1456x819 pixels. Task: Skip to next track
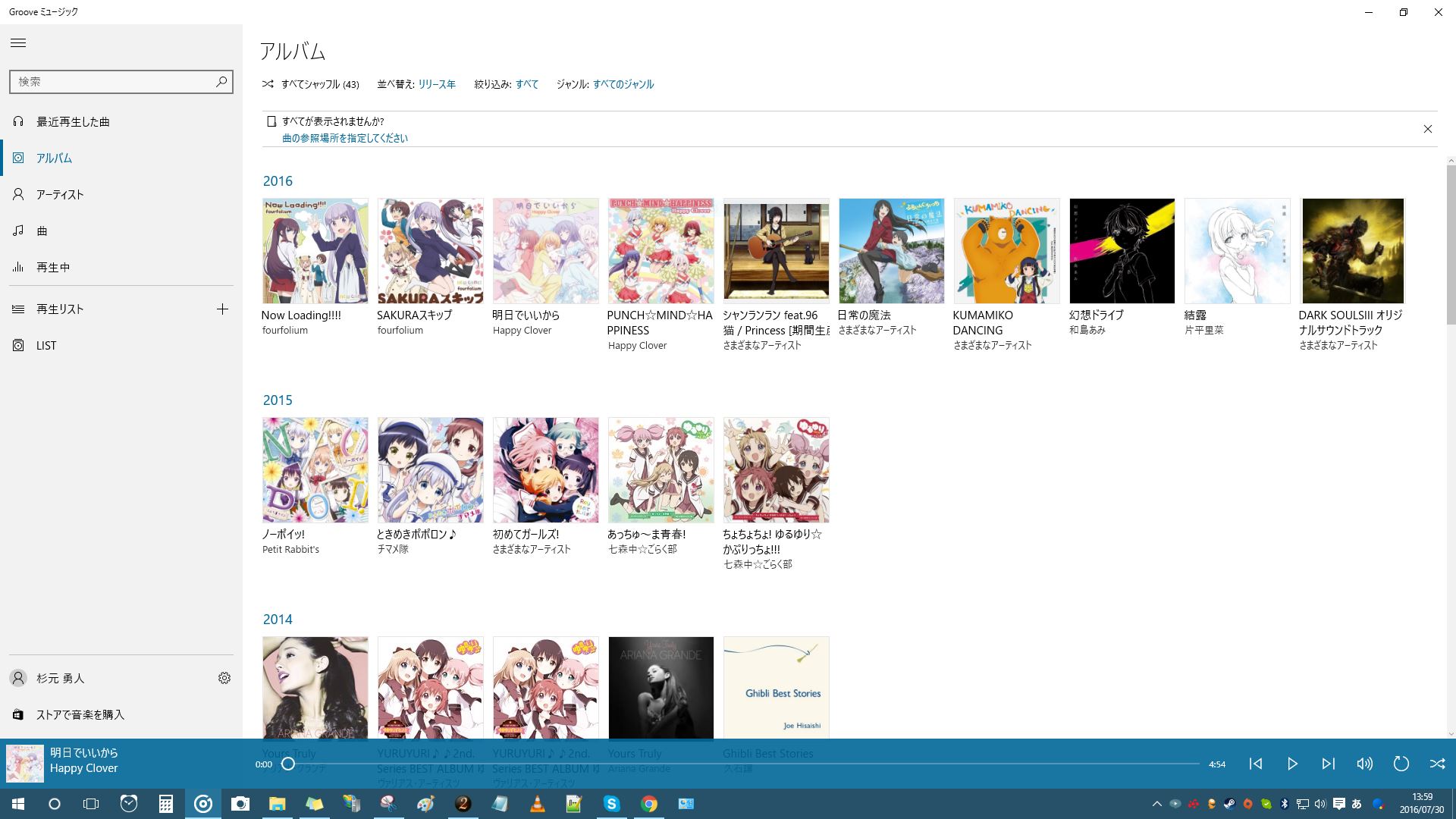click(1329, 764)
